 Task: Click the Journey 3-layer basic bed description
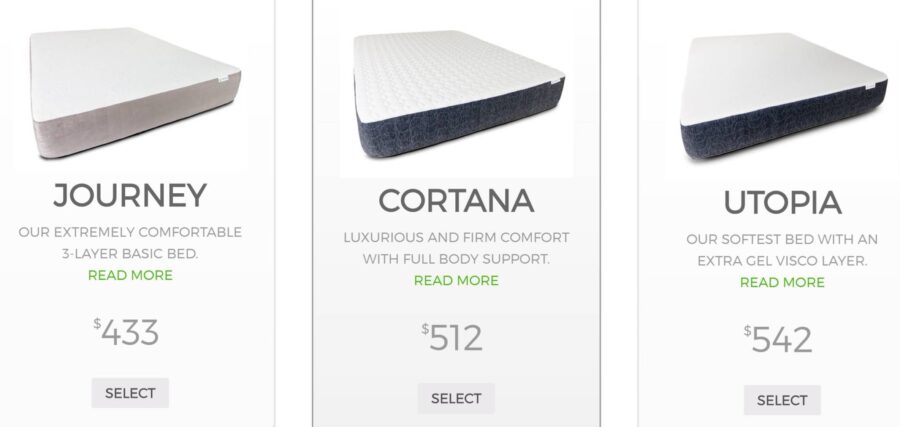130,243
